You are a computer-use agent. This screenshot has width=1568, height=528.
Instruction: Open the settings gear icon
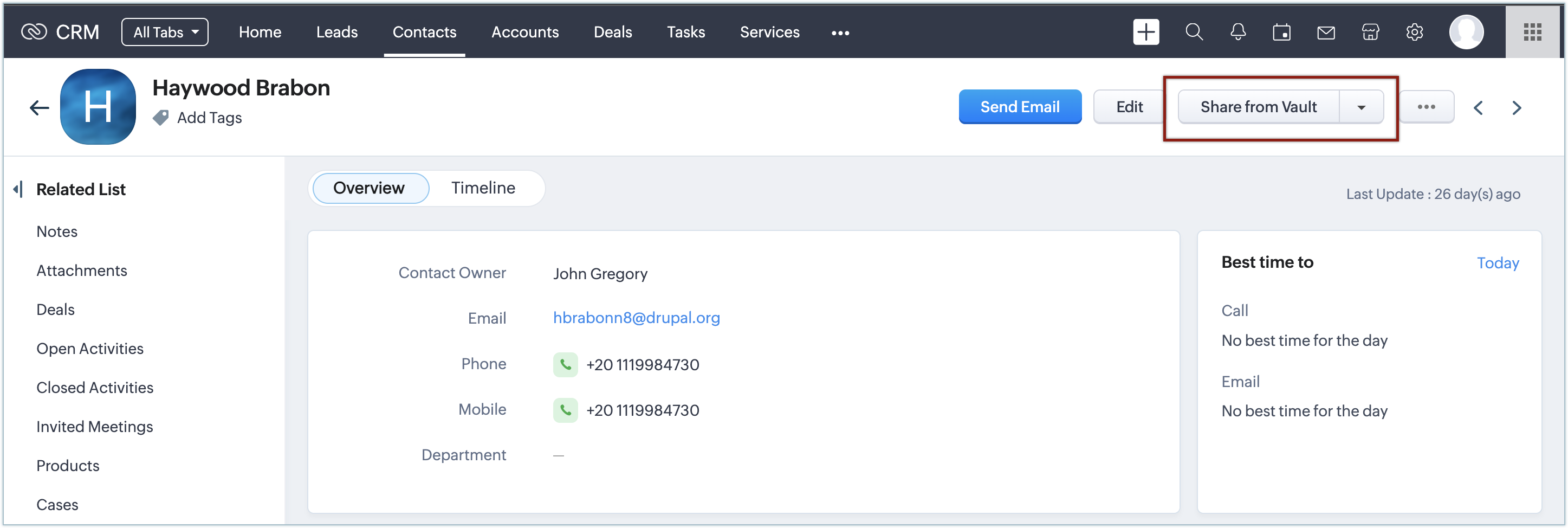point(1415,31)
